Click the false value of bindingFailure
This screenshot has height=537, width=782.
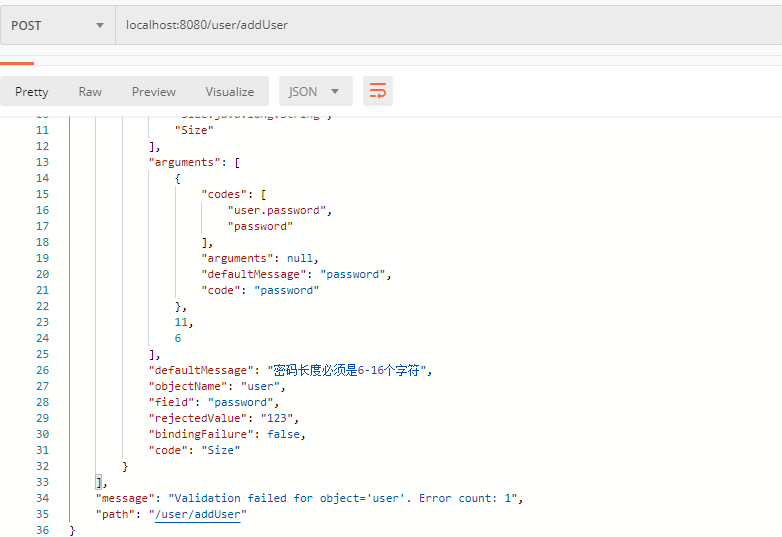click(283, 434)
